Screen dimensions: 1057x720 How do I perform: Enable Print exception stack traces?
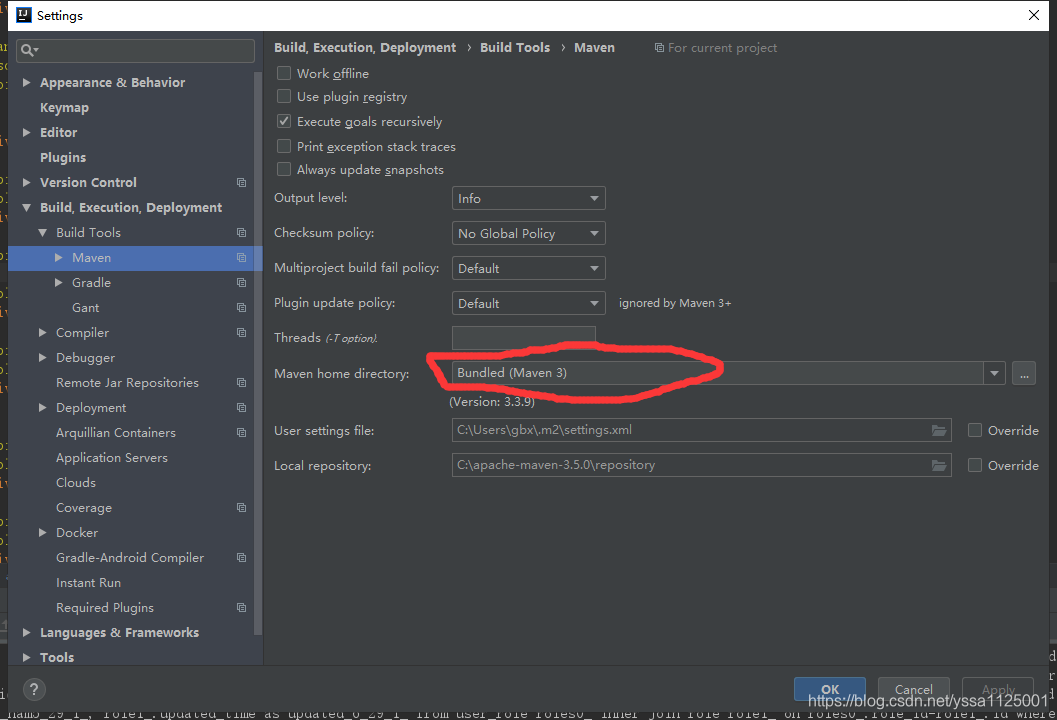click(284, 146)
